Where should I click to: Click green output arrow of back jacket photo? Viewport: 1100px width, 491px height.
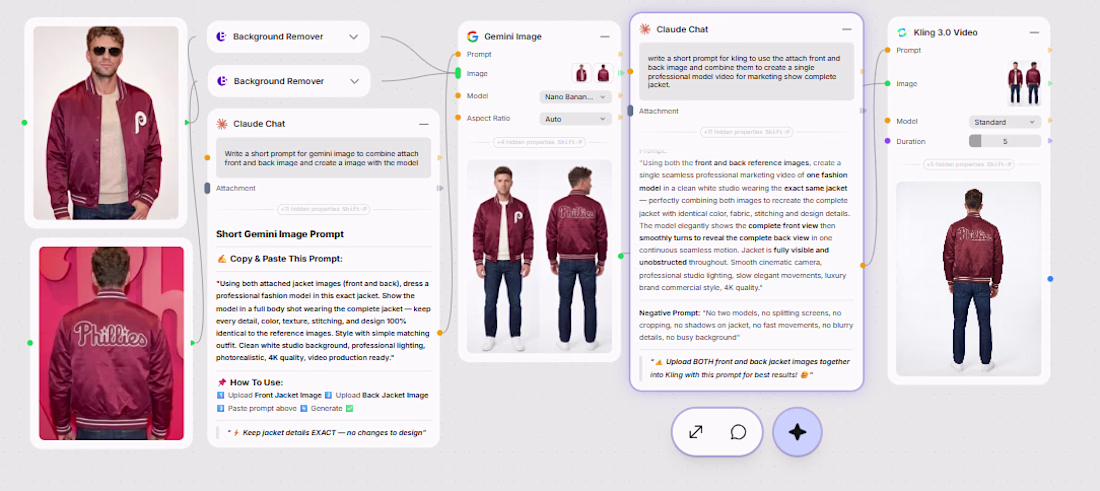192,343
